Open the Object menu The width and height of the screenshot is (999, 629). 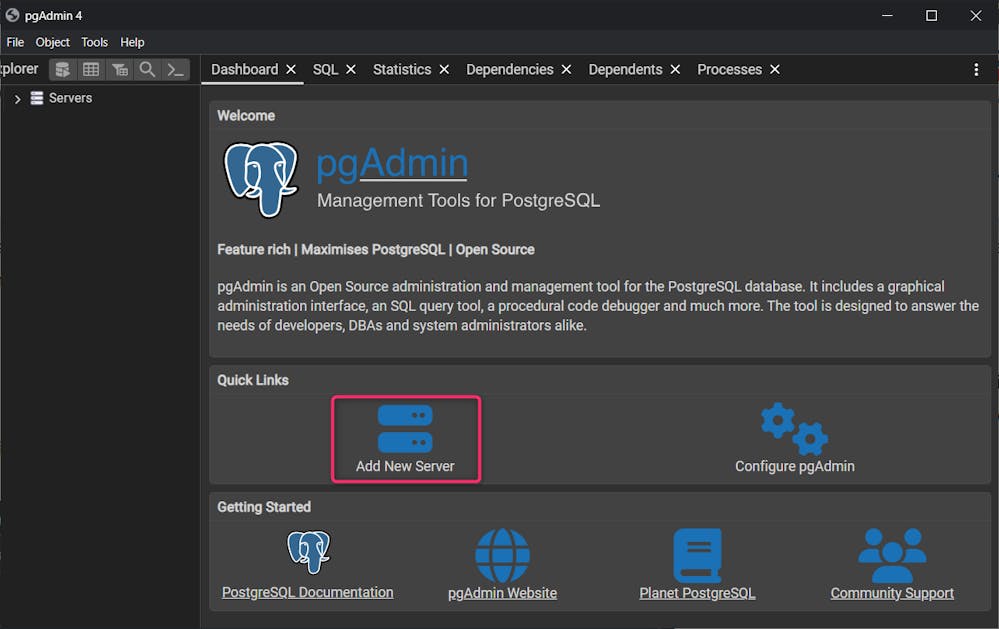[52, 42]
